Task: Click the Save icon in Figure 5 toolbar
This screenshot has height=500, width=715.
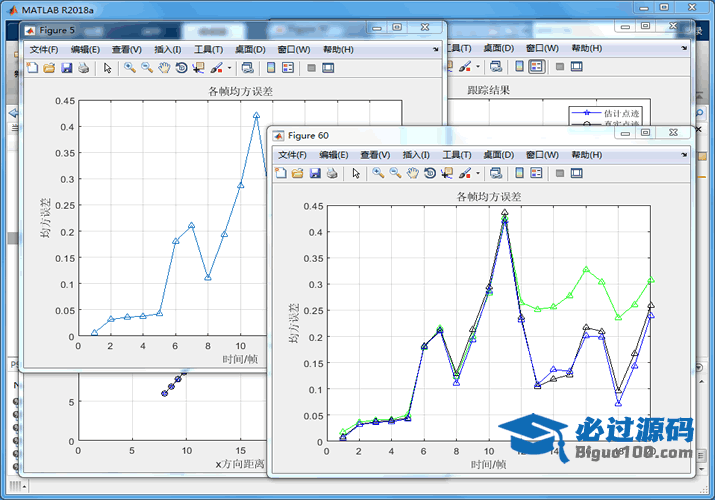Action: click(x=66, y=67)
